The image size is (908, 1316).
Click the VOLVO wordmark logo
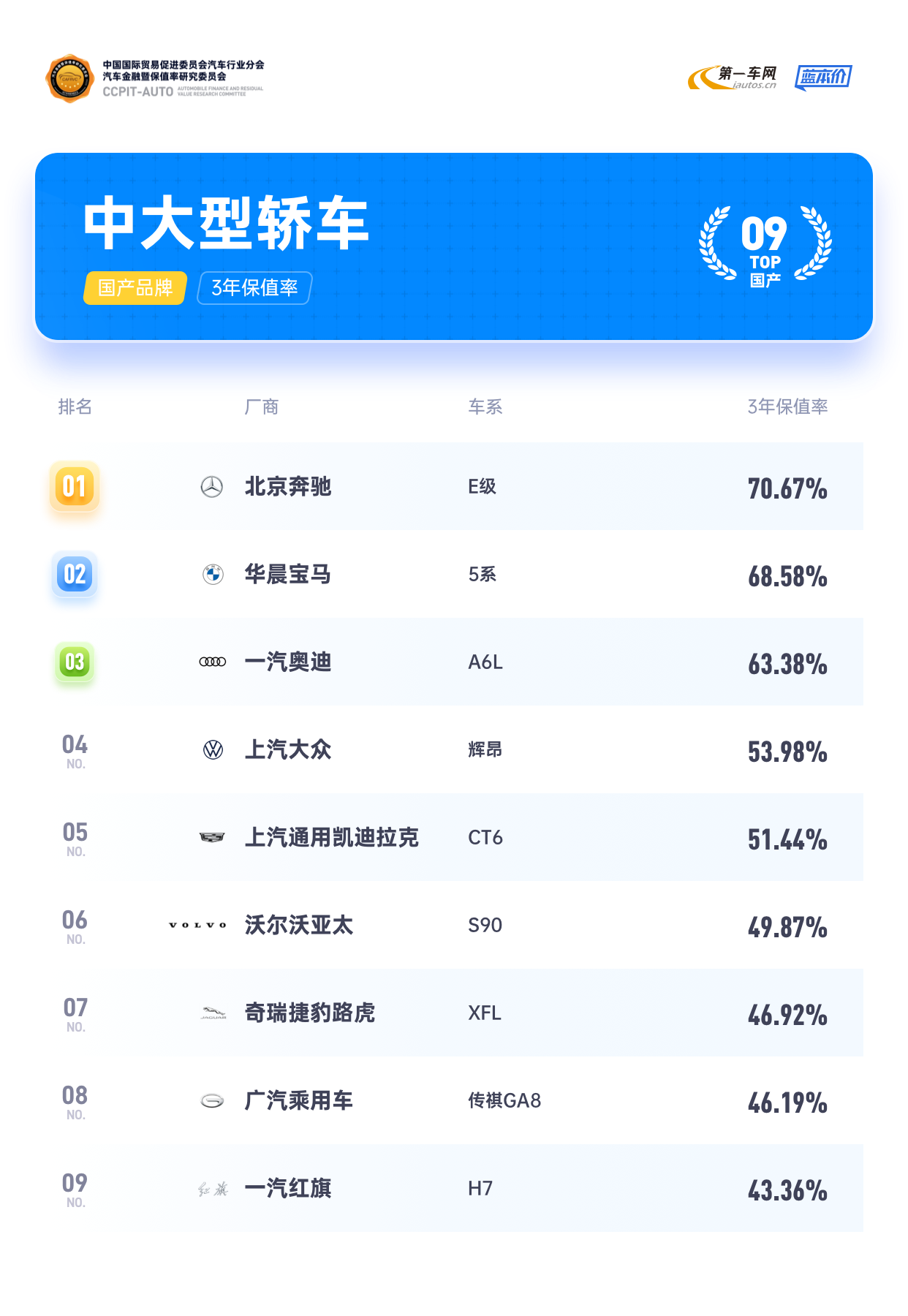click(x=197, y=925)
